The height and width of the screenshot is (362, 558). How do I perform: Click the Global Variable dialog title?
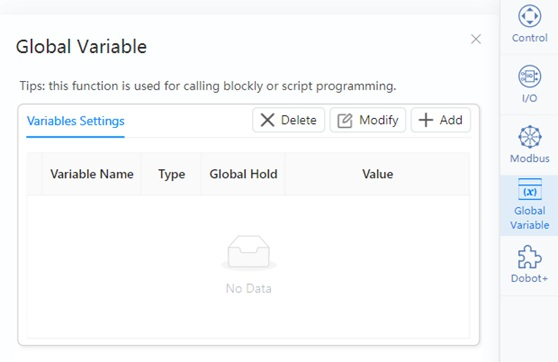[81, 47]
